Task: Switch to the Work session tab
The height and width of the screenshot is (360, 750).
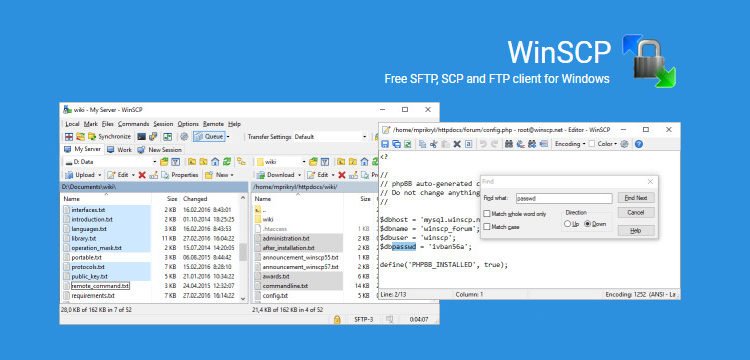Action: [x=119, y=150]
